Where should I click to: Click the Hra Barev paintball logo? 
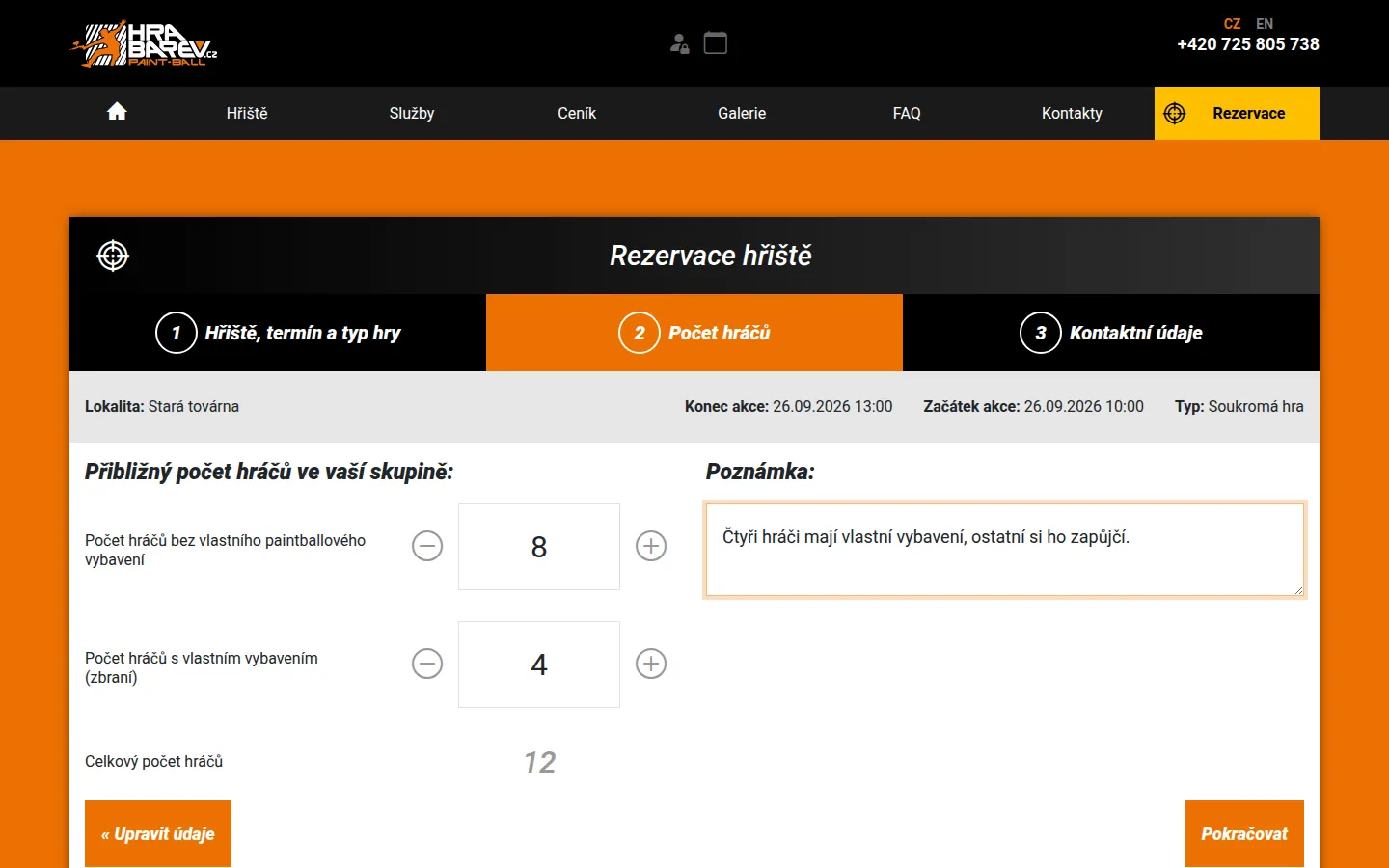coord(145,43)
